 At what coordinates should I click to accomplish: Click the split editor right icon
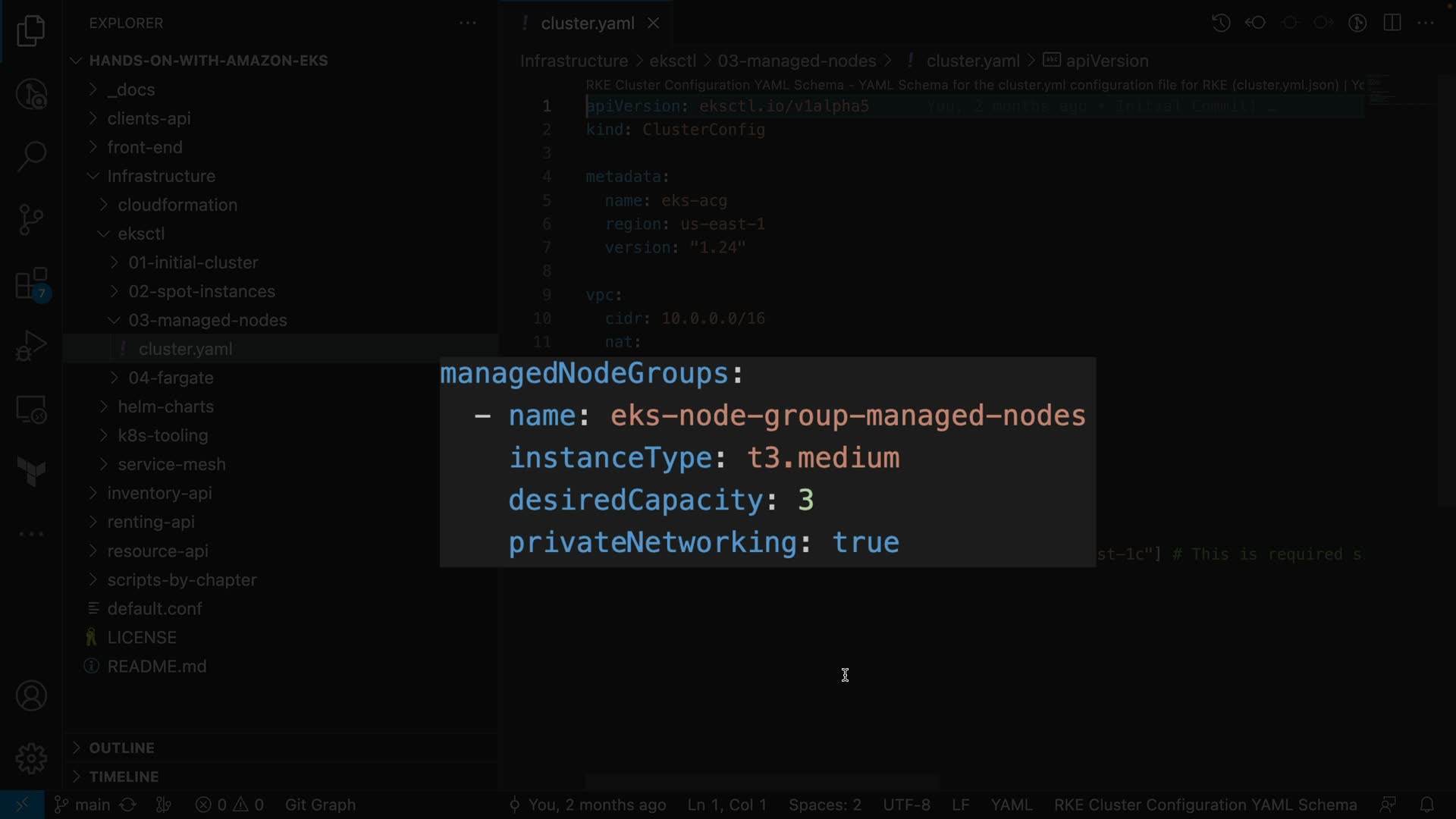(1392, 23)
